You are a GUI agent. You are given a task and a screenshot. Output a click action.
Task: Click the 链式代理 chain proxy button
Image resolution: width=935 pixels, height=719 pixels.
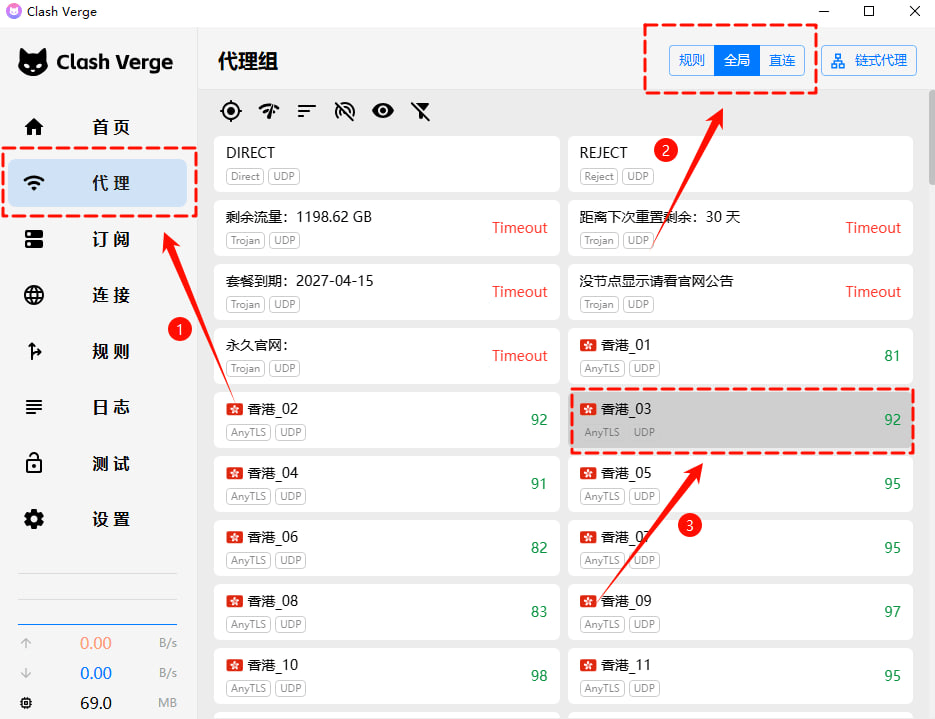coord(869,60)
